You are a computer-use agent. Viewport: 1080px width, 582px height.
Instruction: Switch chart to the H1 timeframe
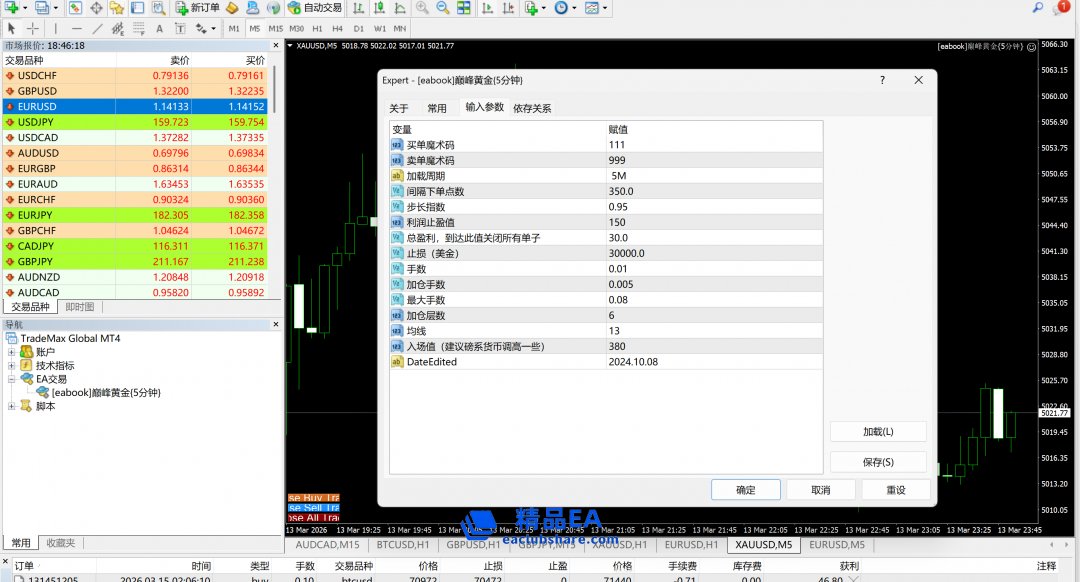tap(317, 28)
